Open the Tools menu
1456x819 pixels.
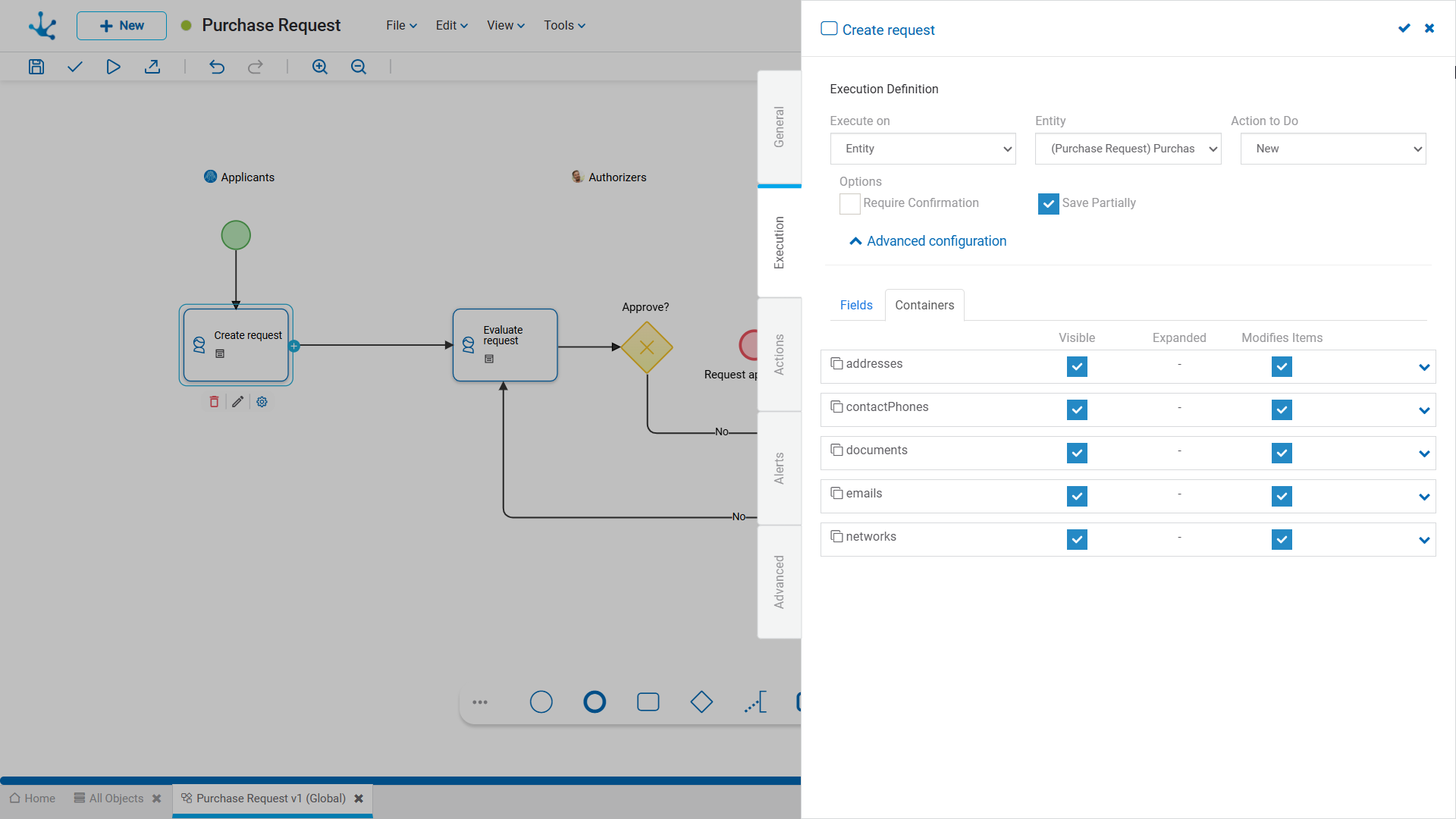(x=564, y=25)
